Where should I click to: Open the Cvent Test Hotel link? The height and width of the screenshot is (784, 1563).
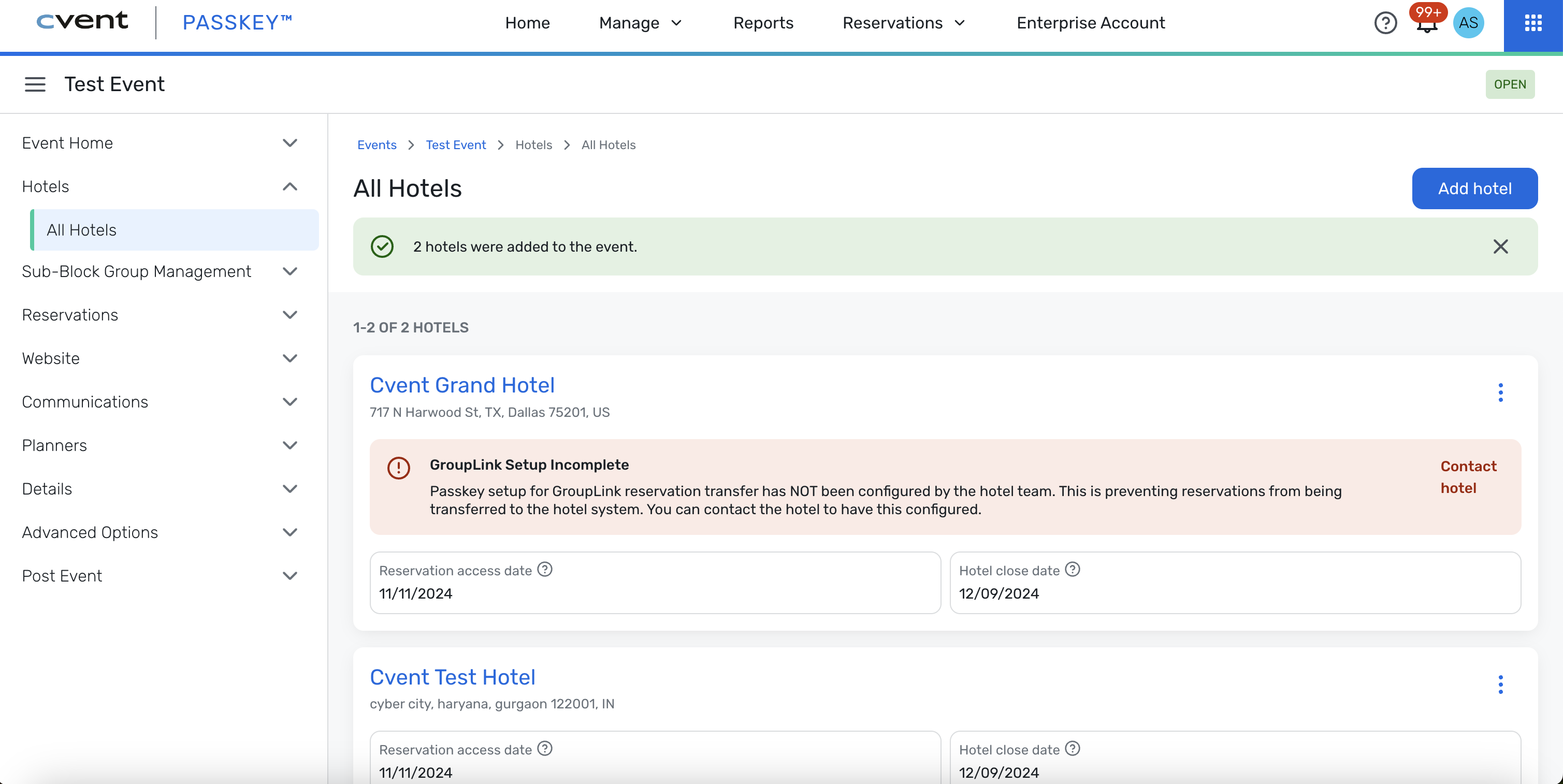(x=453, y=677)
